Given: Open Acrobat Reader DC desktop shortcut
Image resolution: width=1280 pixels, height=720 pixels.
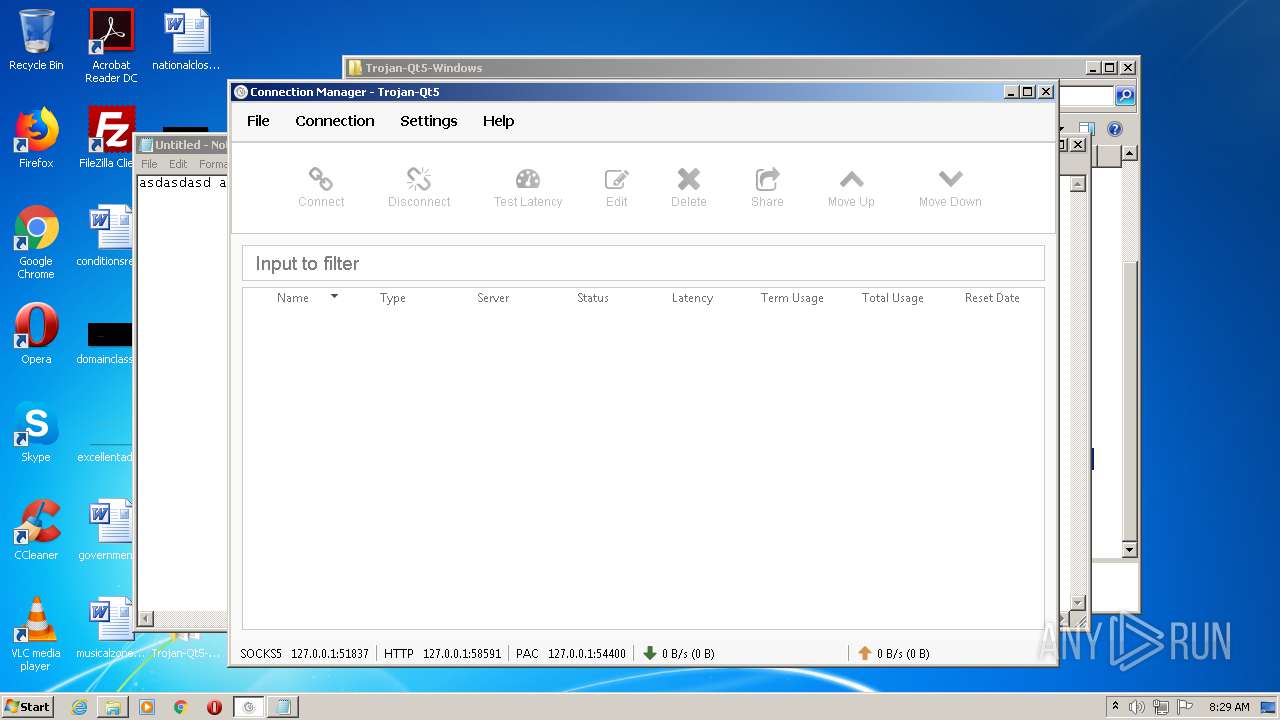Looking at the screenshot, I should click(x=111, y=46).
